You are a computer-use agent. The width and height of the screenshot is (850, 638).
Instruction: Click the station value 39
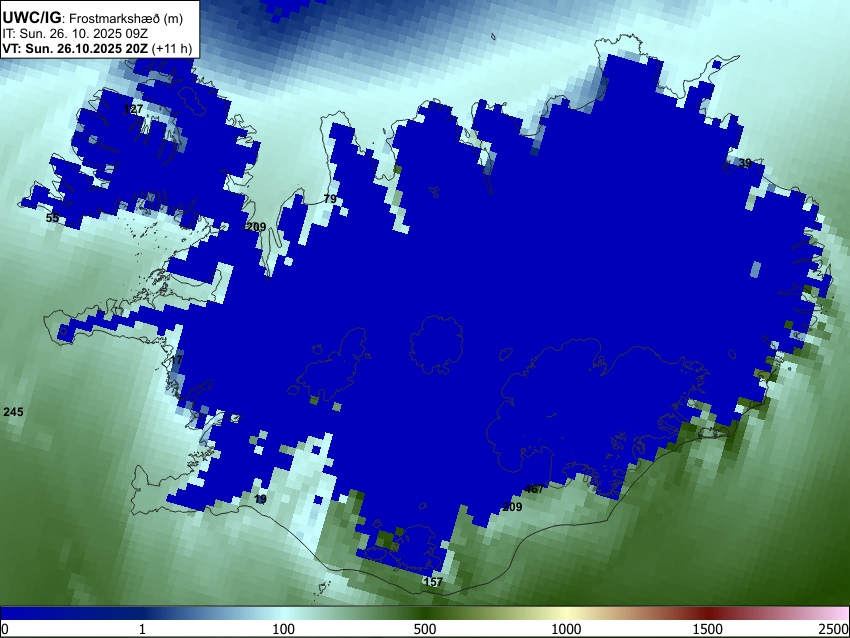pyautogui.click(x=745, y=163)
